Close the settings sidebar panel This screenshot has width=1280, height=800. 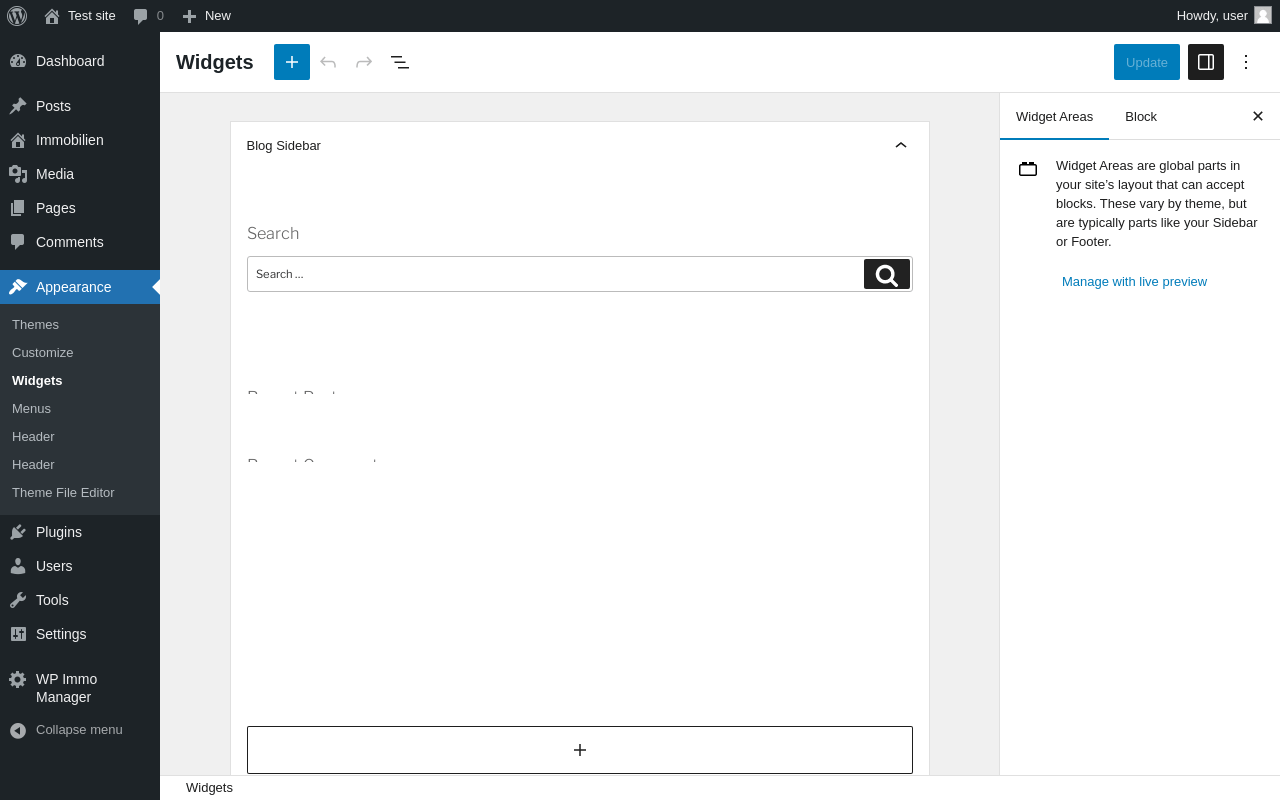[x=1258, y=116]
